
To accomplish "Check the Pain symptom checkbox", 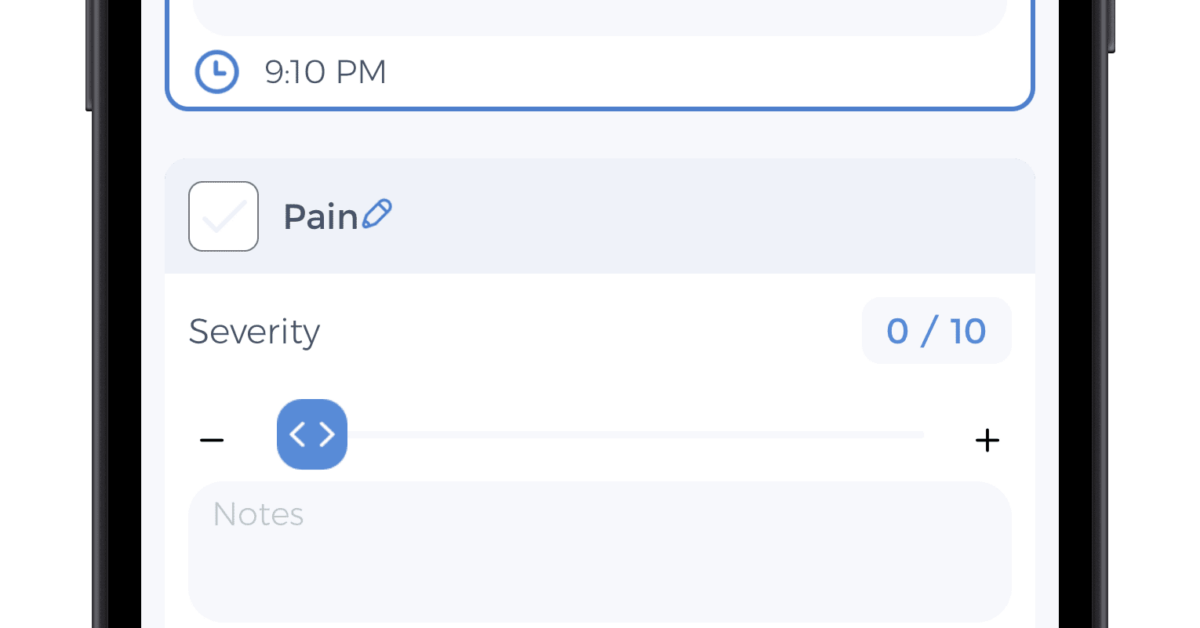I will pos(223,216).
